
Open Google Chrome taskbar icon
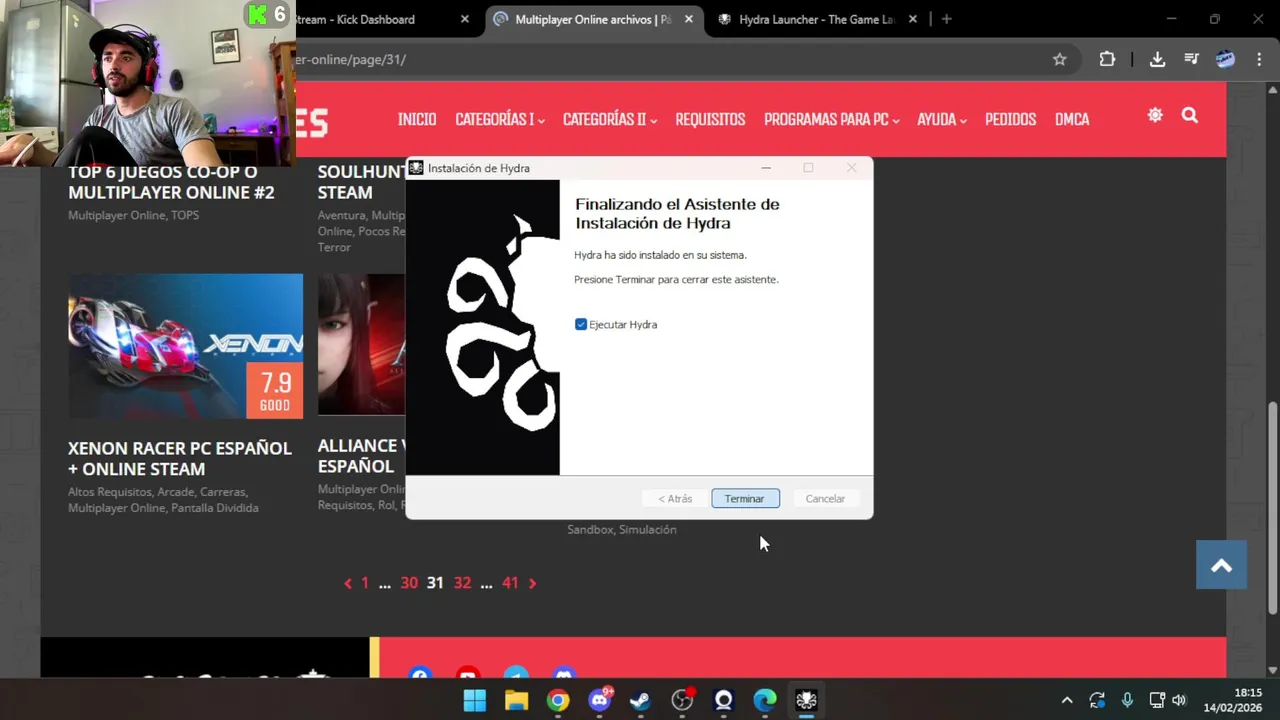pos(558,700)
